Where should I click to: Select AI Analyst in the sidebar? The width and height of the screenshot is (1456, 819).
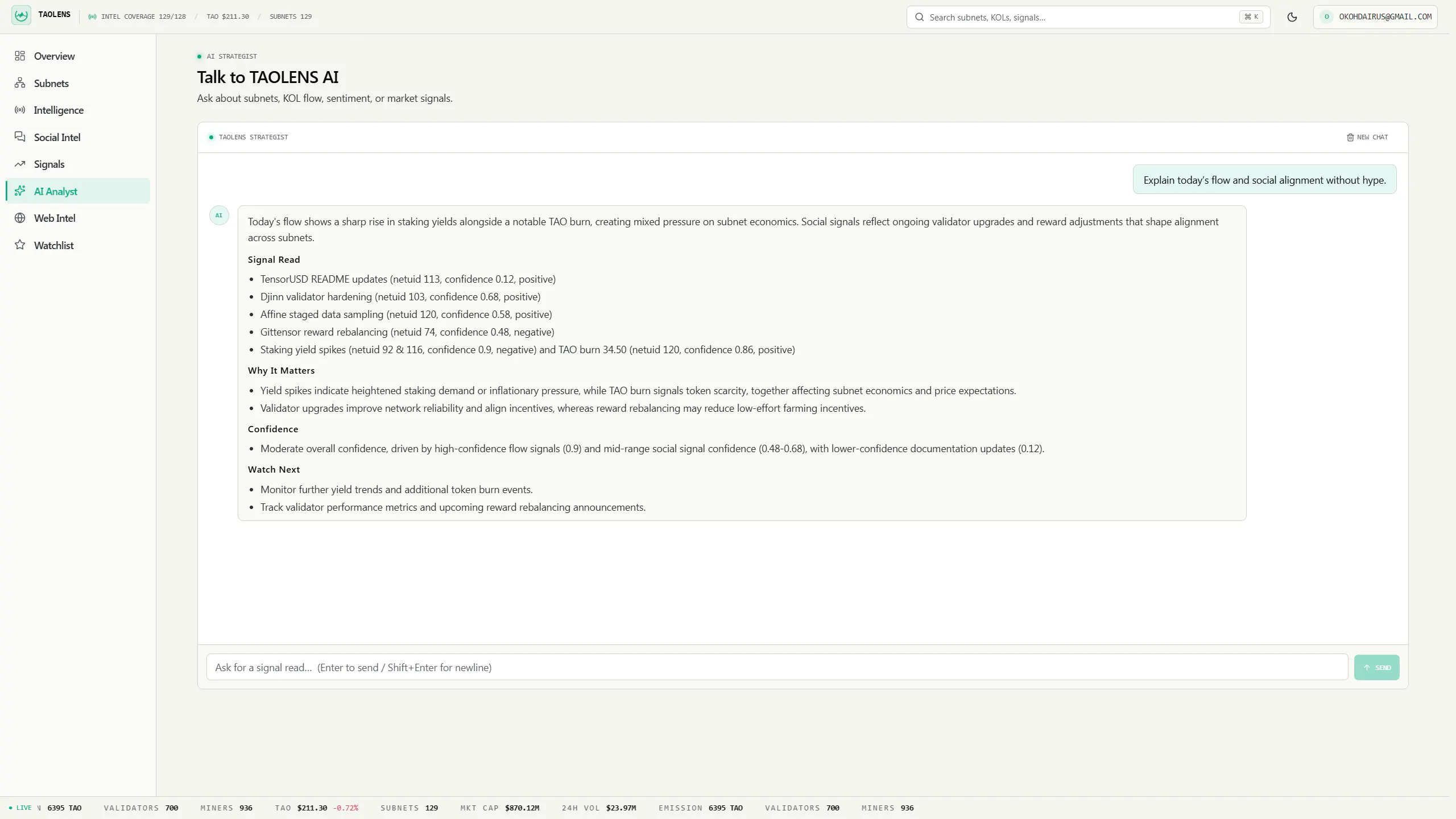tap(78, 191)
